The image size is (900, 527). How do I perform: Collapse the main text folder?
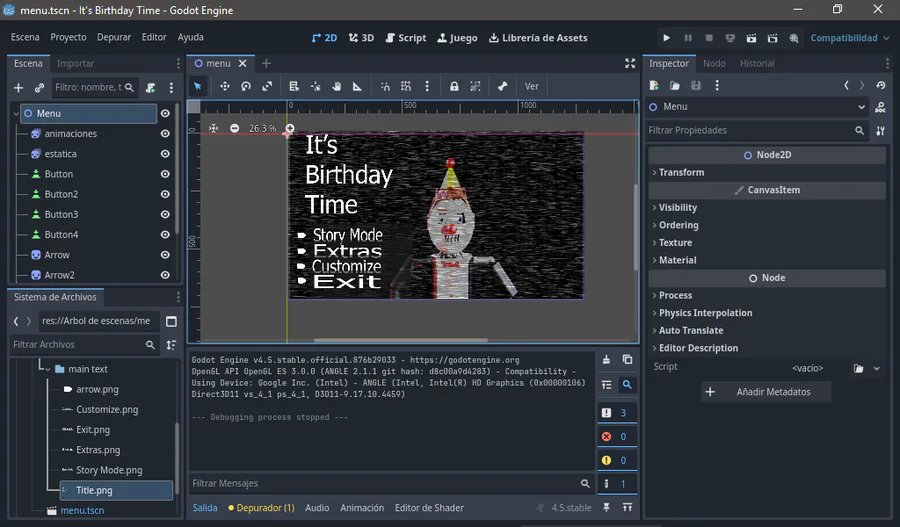click(x=48, y=369)
